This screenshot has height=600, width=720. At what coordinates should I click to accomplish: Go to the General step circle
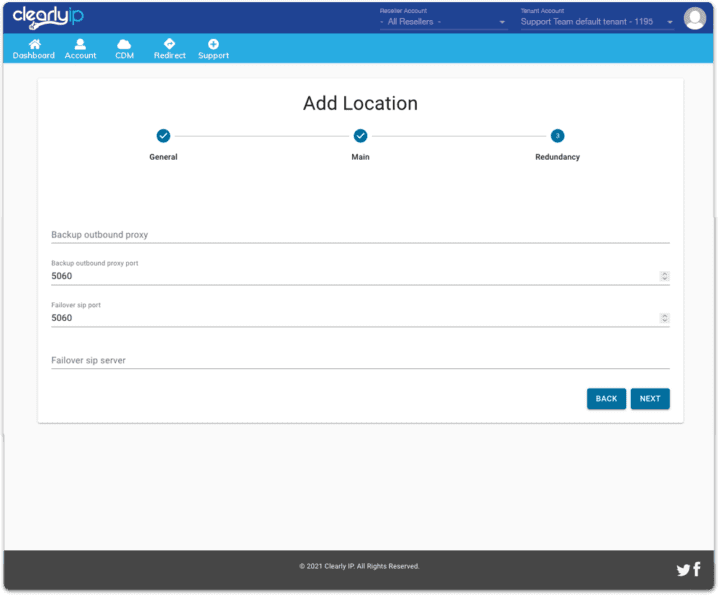163,136
